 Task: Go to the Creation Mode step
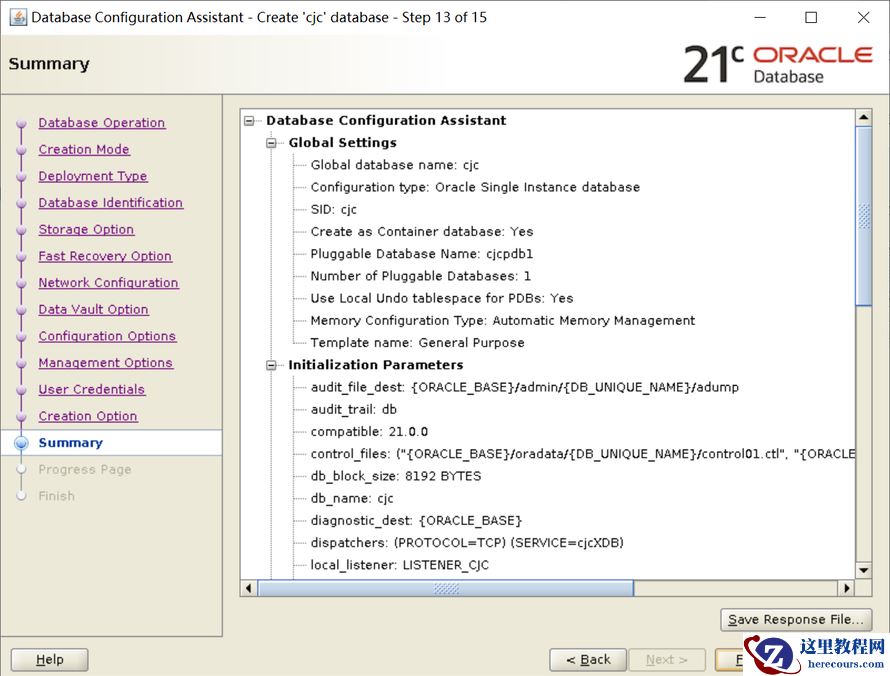coord(84,149)
